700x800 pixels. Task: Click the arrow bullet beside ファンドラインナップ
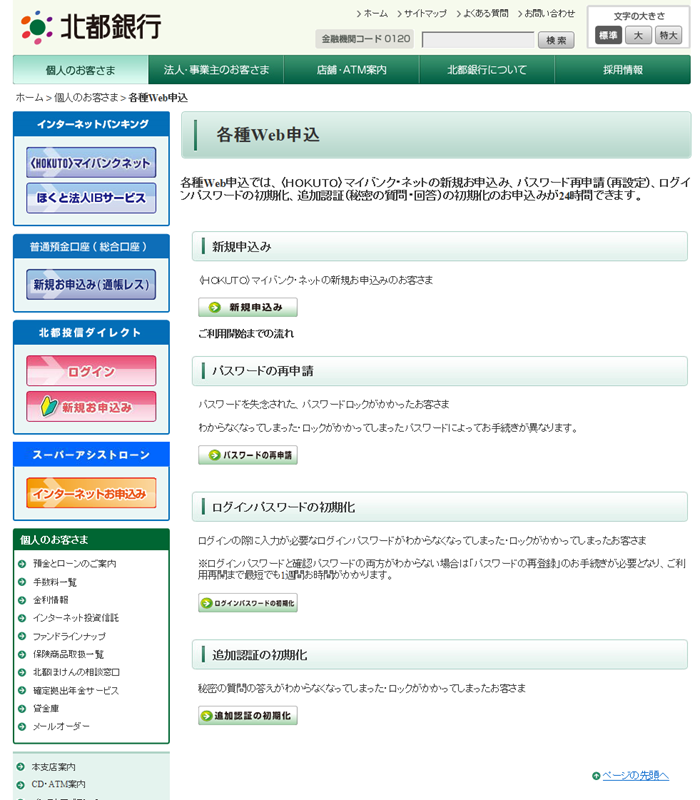tap(22, 636)
